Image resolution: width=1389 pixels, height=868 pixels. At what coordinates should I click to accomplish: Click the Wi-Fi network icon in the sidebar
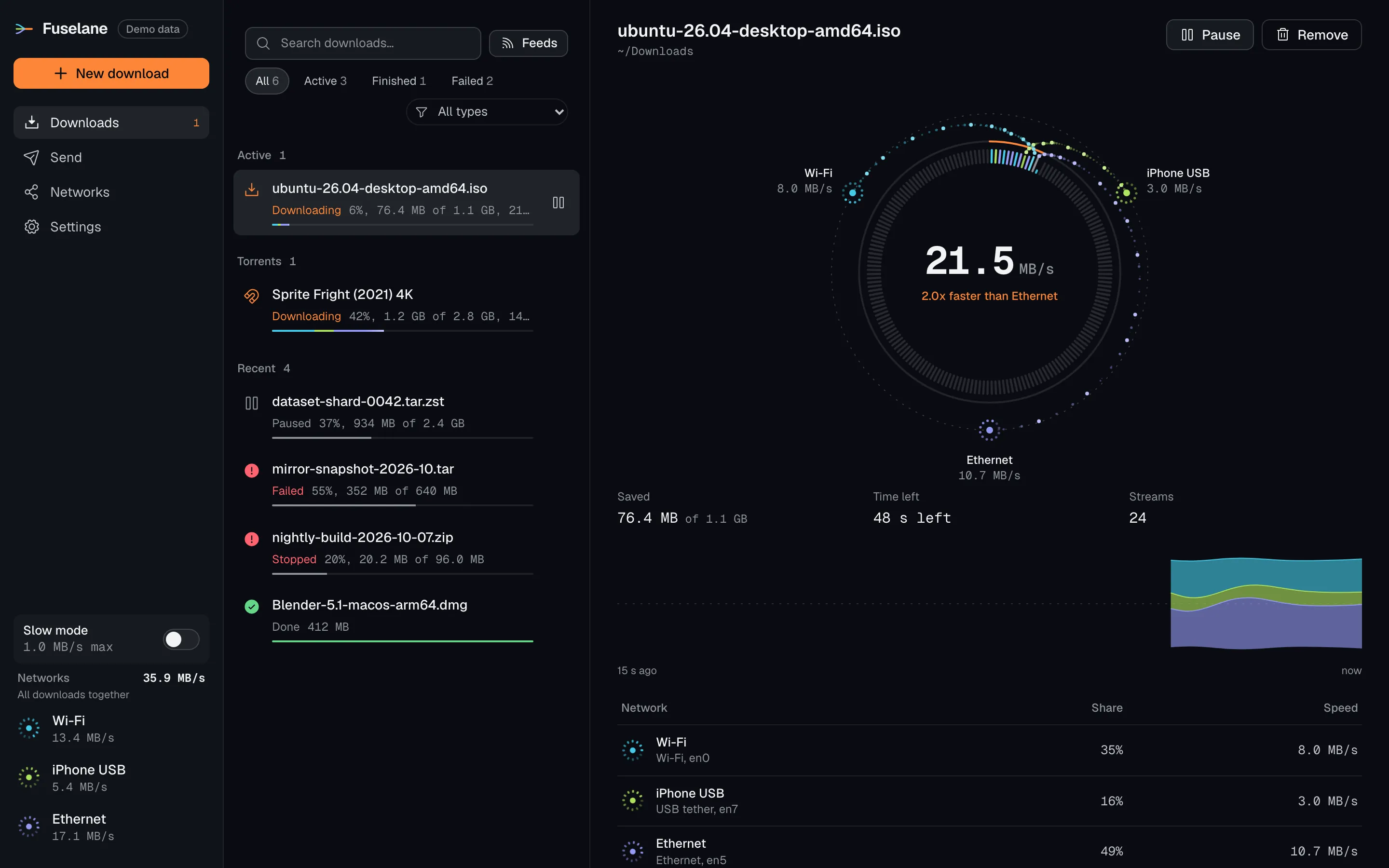(x=29, y=728)
